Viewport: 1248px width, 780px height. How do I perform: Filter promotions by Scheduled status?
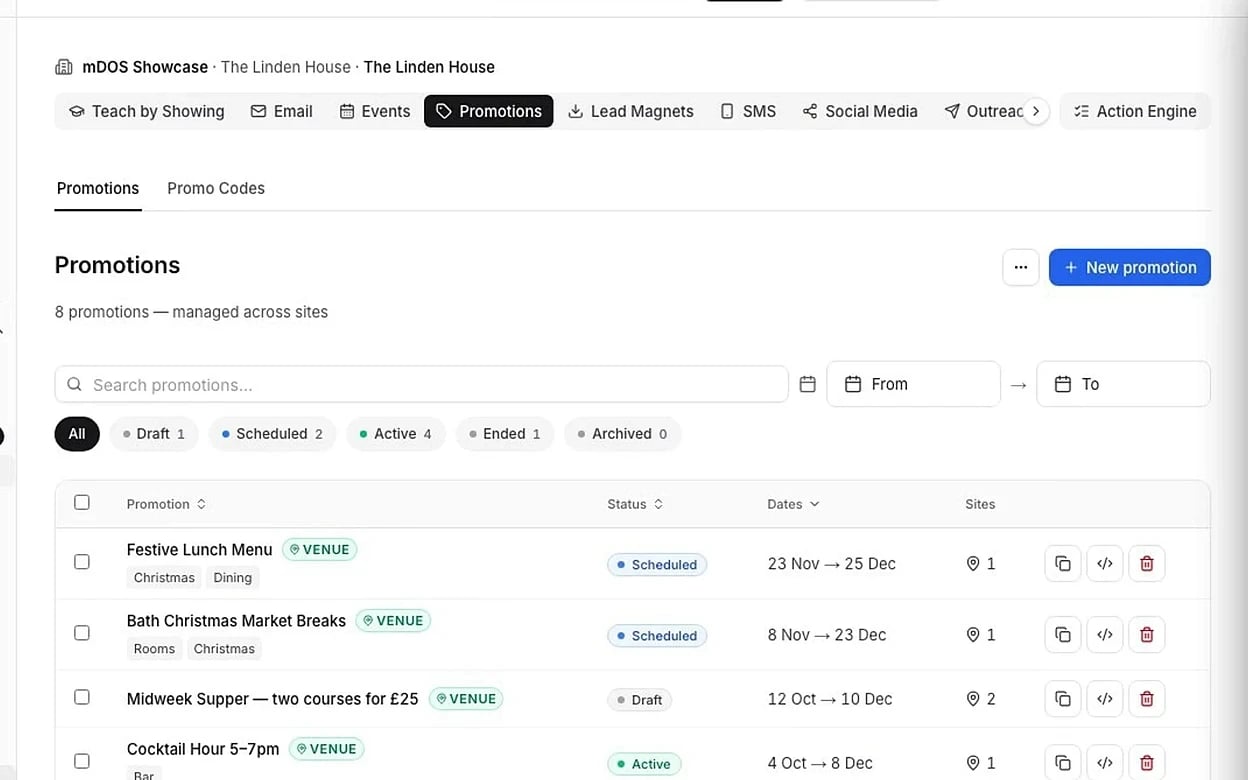coord(272,434)
